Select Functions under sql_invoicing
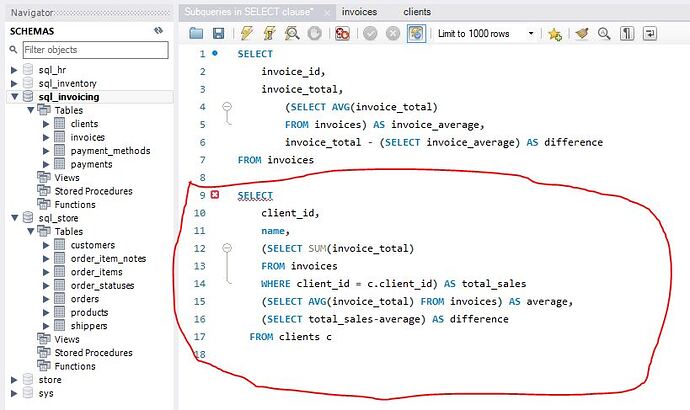 75,205
